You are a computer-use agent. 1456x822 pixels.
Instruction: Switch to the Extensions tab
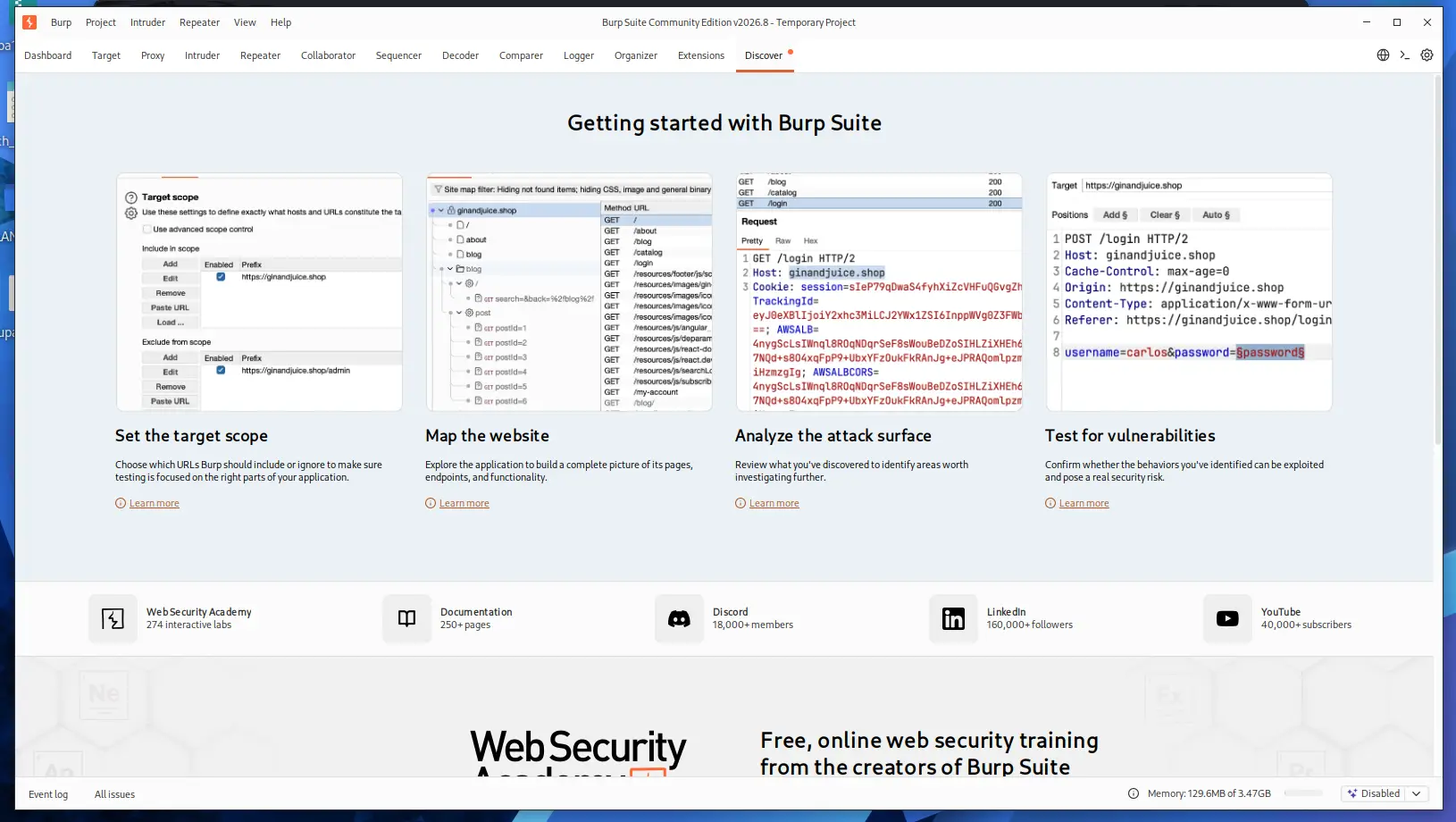click(x=701, y=55)
